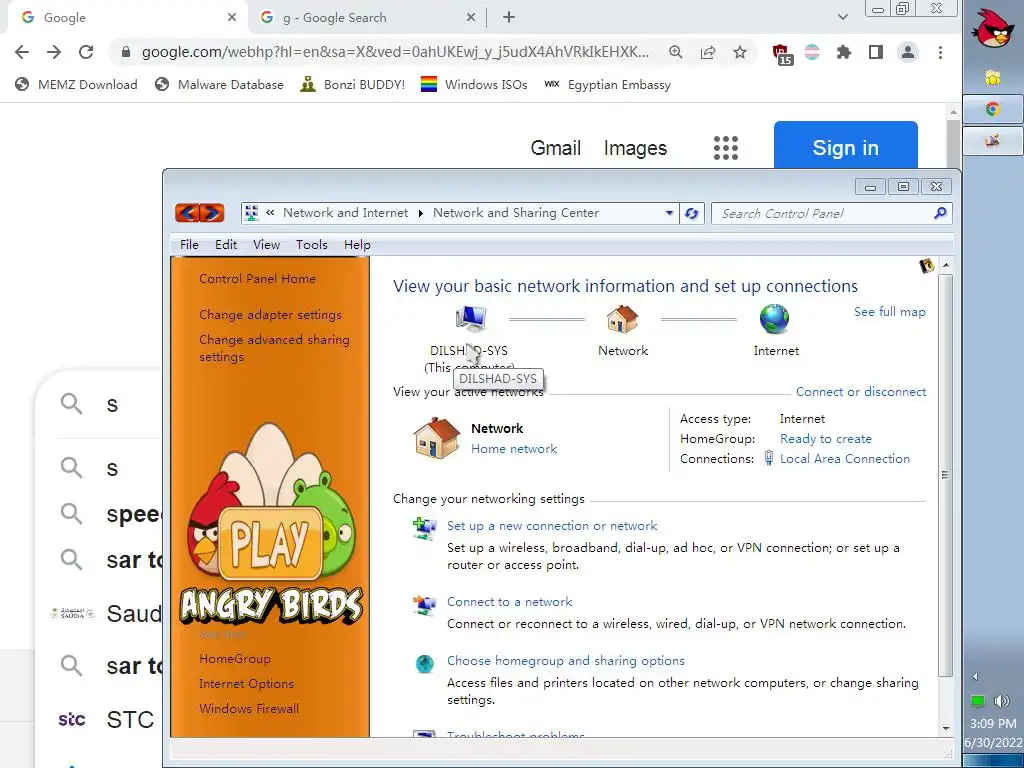Image resolution: width=1024 pixels, height=768 pixels.
Task: Open the striped round extension icon
Action: 812,52
